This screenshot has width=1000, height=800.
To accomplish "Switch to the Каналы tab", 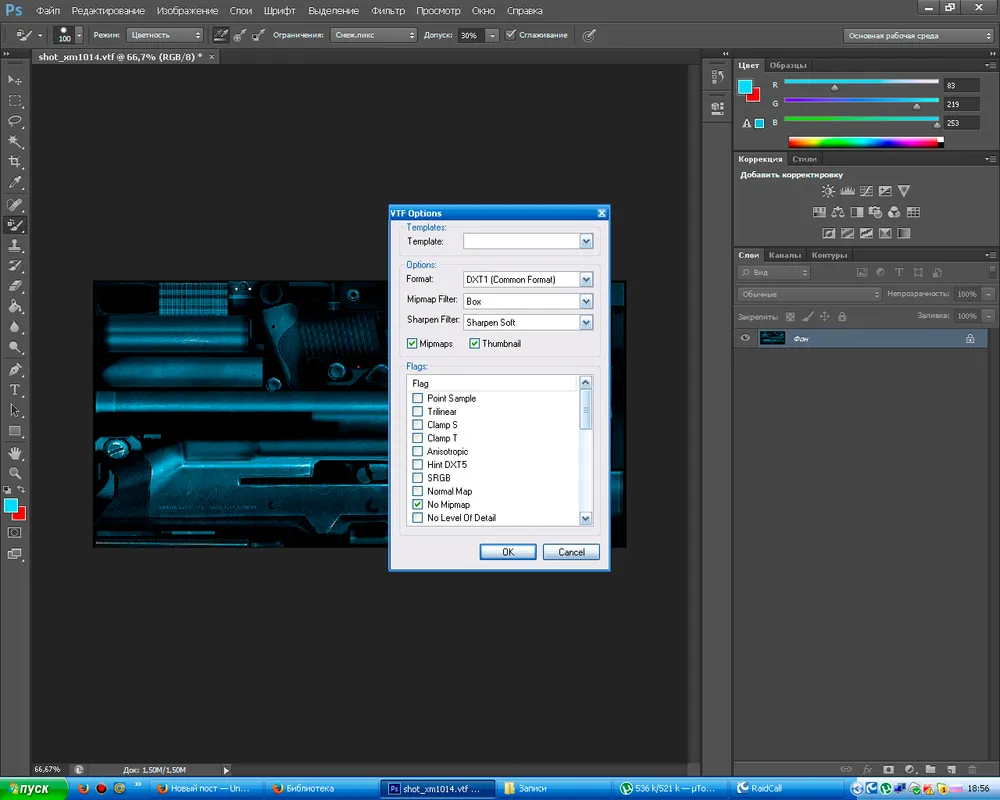I will (x=784, y=255).
